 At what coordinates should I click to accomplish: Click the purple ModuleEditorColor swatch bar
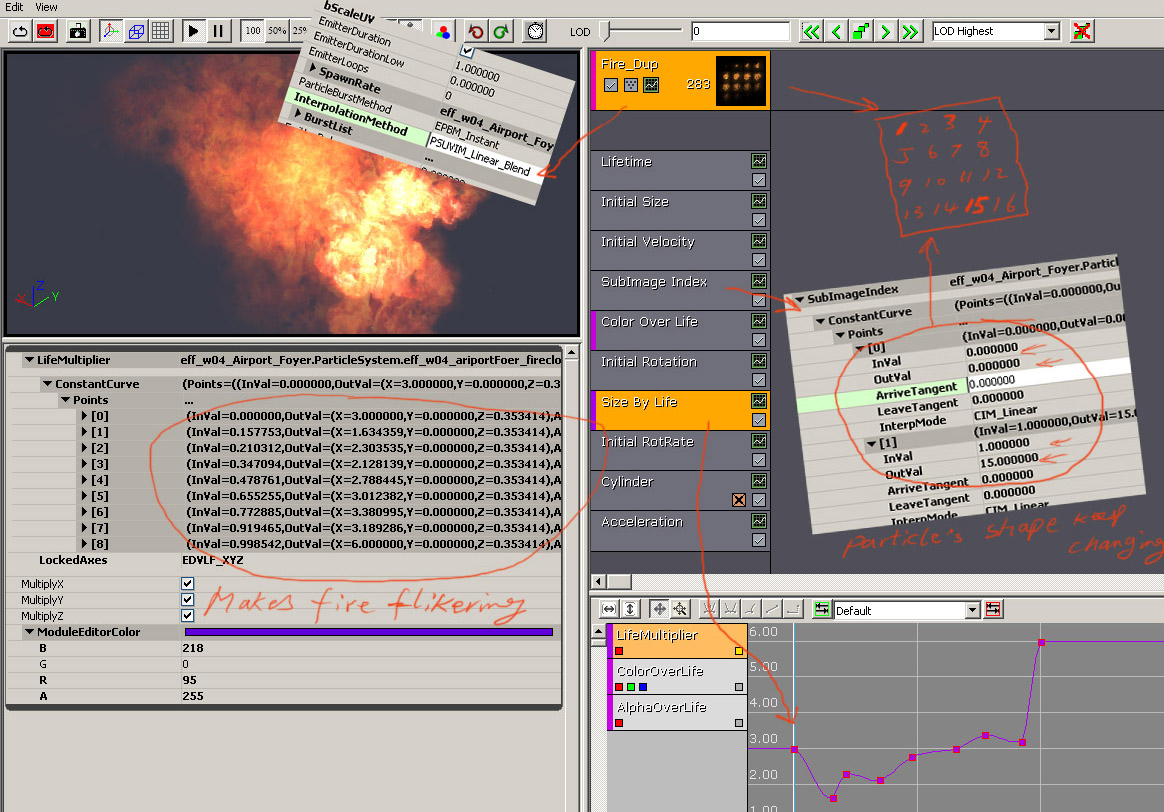[x=369, y=632]
